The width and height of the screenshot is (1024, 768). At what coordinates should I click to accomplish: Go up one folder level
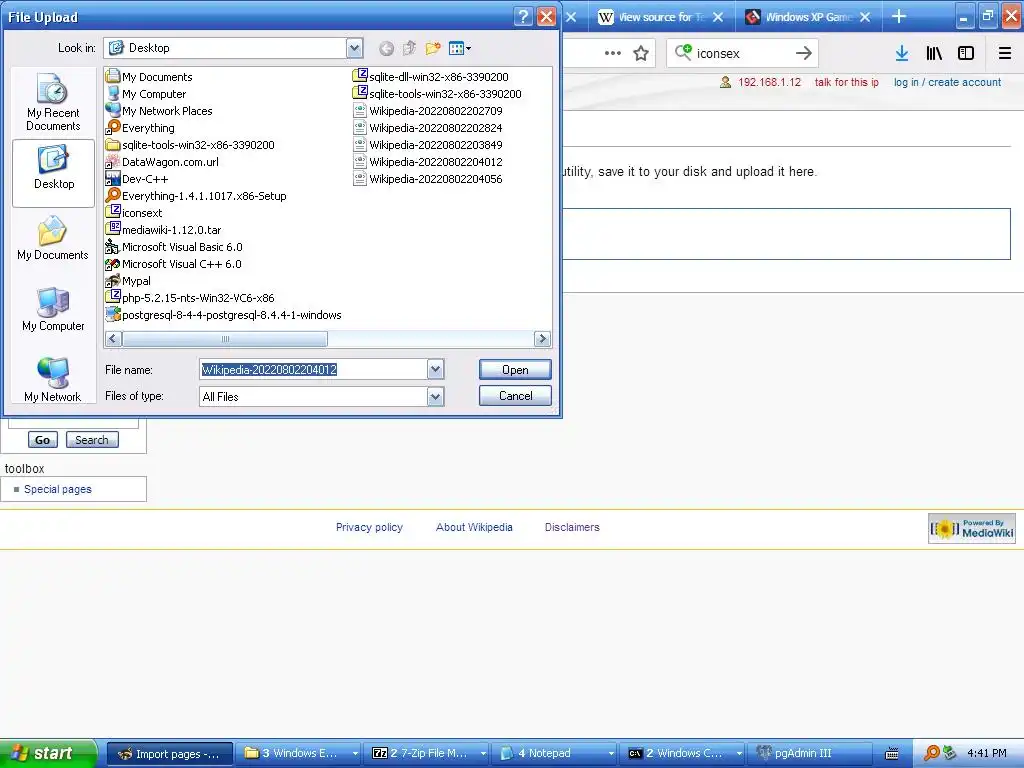point(409,48)
